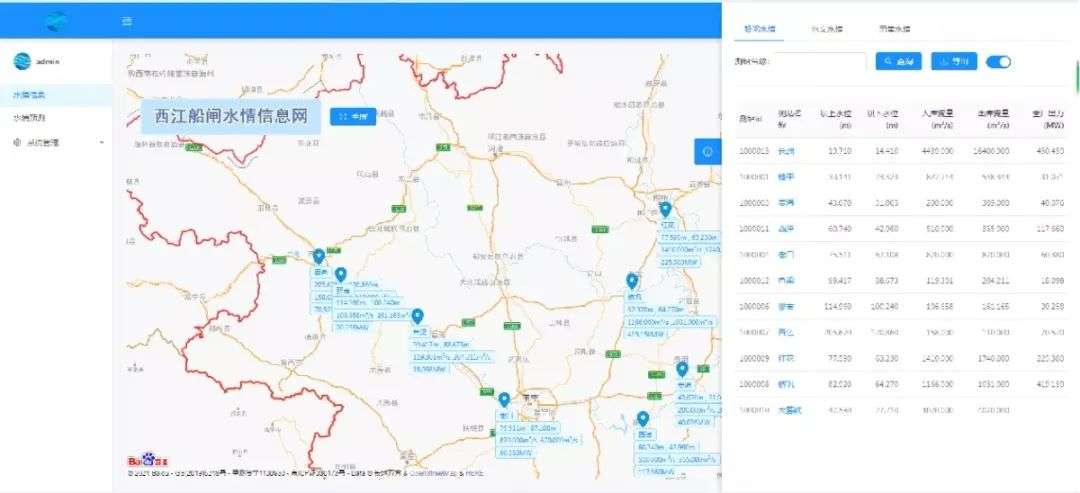Click the blue info icon on map edge
Viewport: 1080px width, 493px height.
tap(708, 152)
